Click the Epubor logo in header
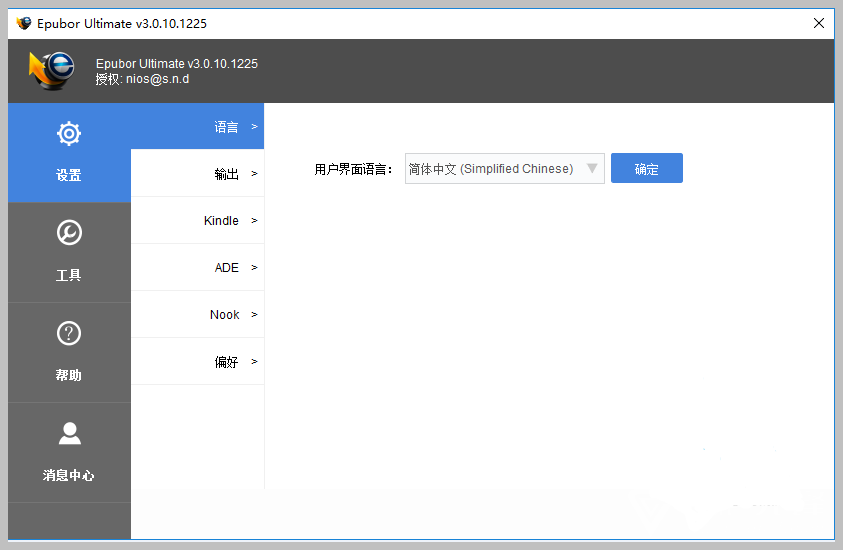Image resolution: width=843 pixels, height=550 pixels. click(x=52, y=70)
